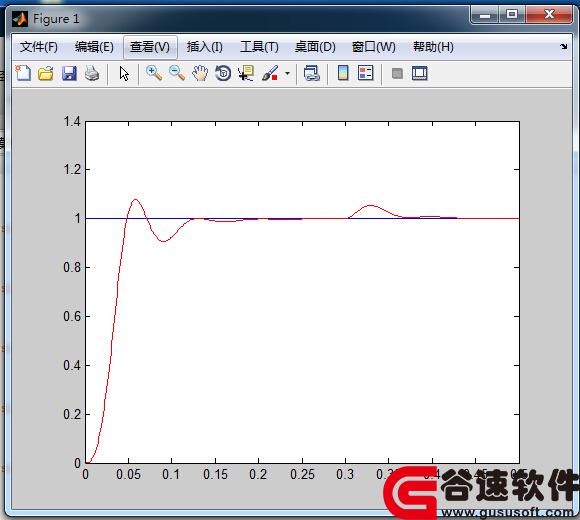Insert Legend using toolbar icon

tap(366, 73)
